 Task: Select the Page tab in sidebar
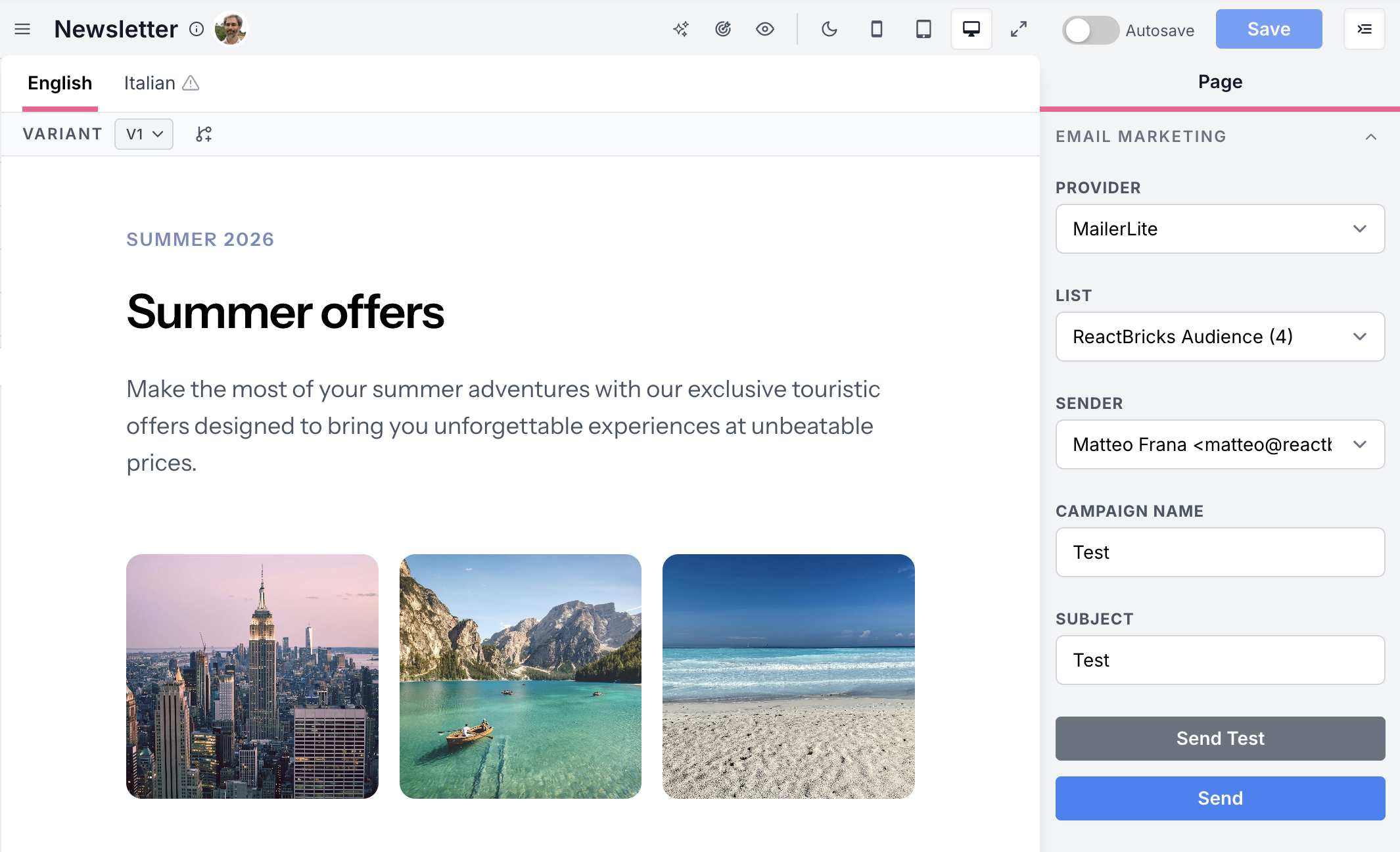click(x=1220, y=82)
